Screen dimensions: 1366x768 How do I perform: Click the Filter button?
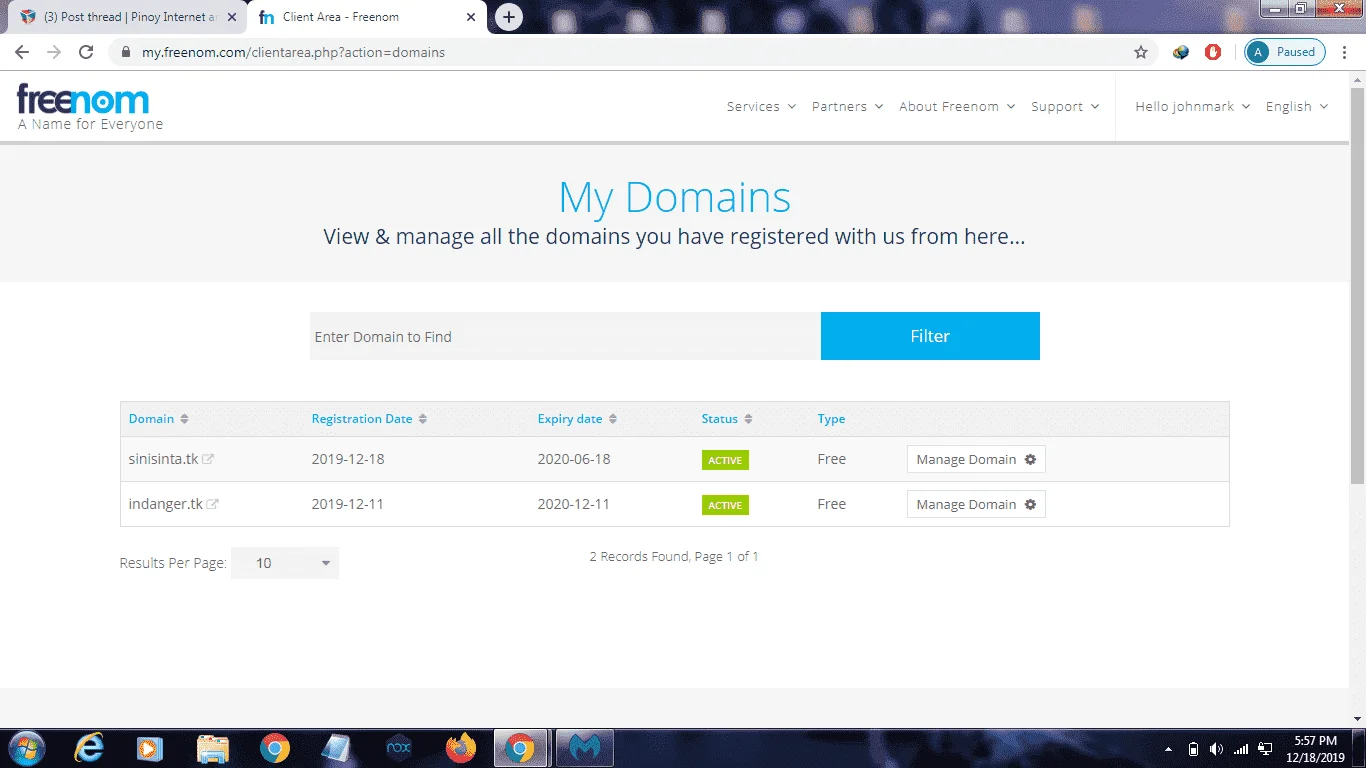click(930, 336)
